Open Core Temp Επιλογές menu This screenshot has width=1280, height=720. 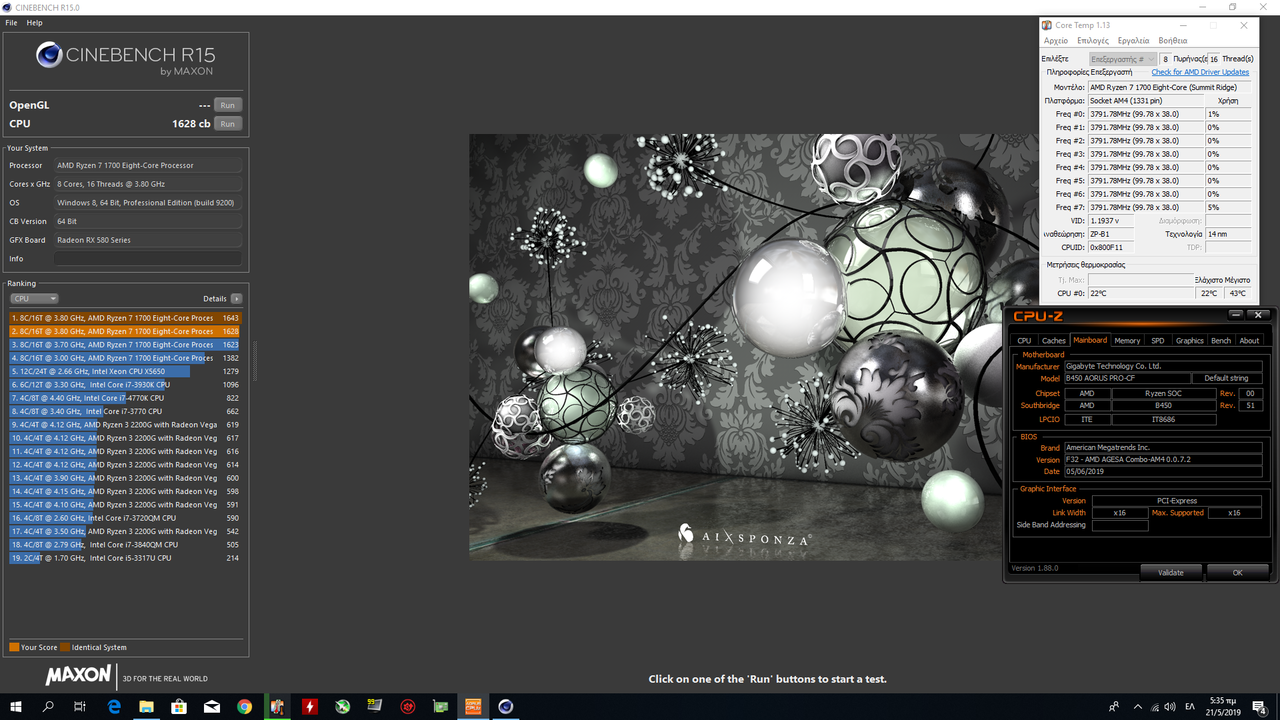(x=1092, y=41)
